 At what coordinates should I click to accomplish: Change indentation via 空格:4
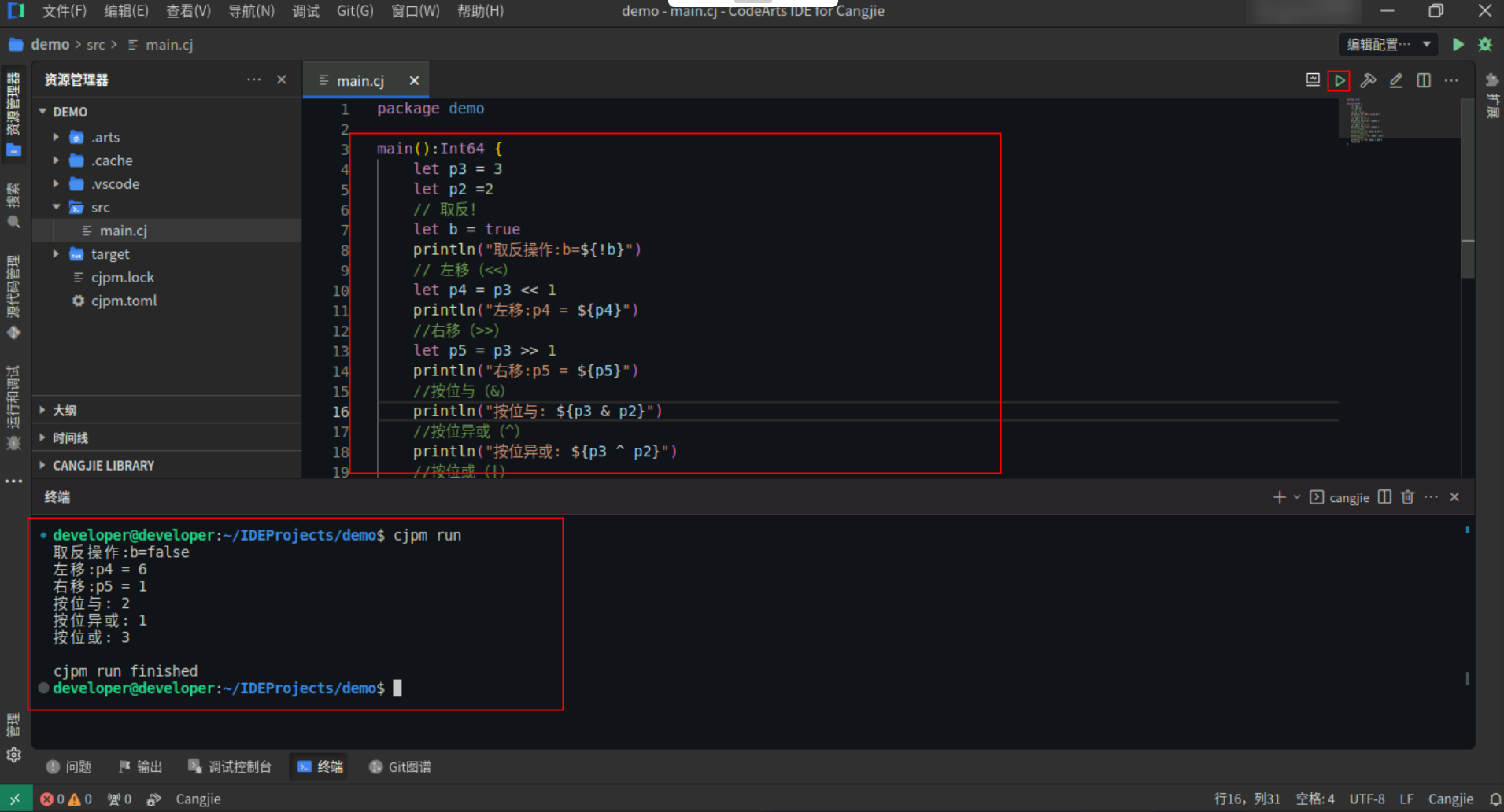click(1315, 799)
